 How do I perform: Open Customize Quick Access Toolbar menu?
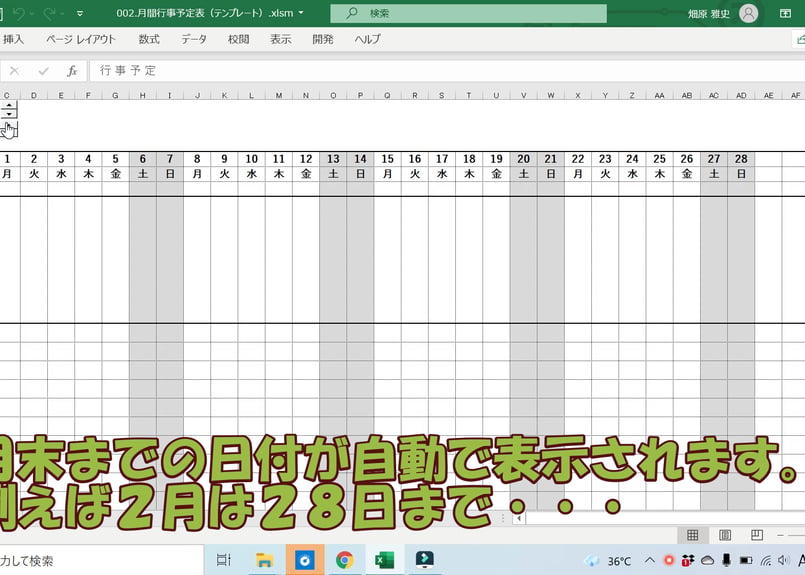pyautogui.click(x=80, y=14)
